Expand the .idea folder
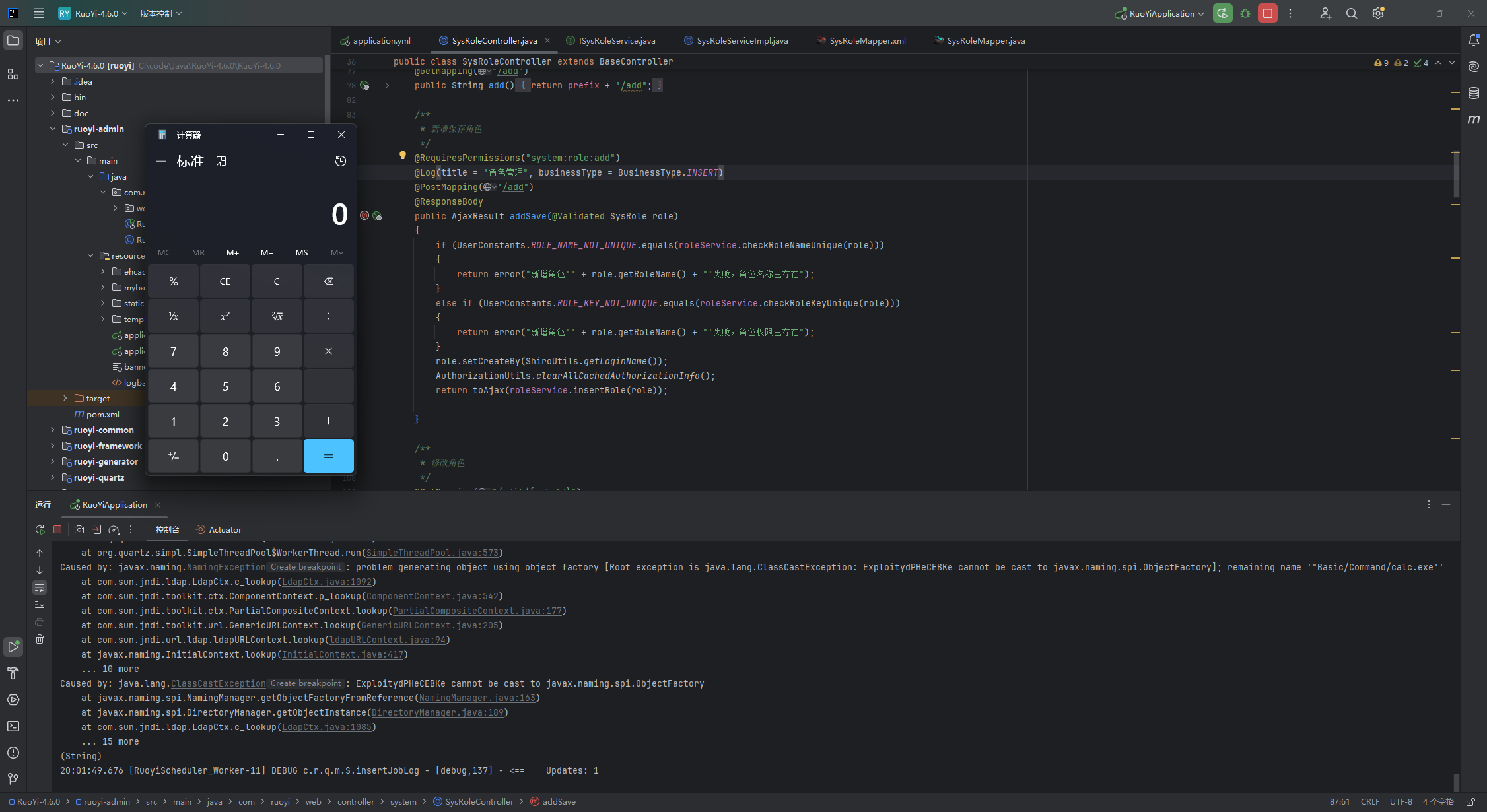Screen dimensions: 1487x812 [53, 81]
